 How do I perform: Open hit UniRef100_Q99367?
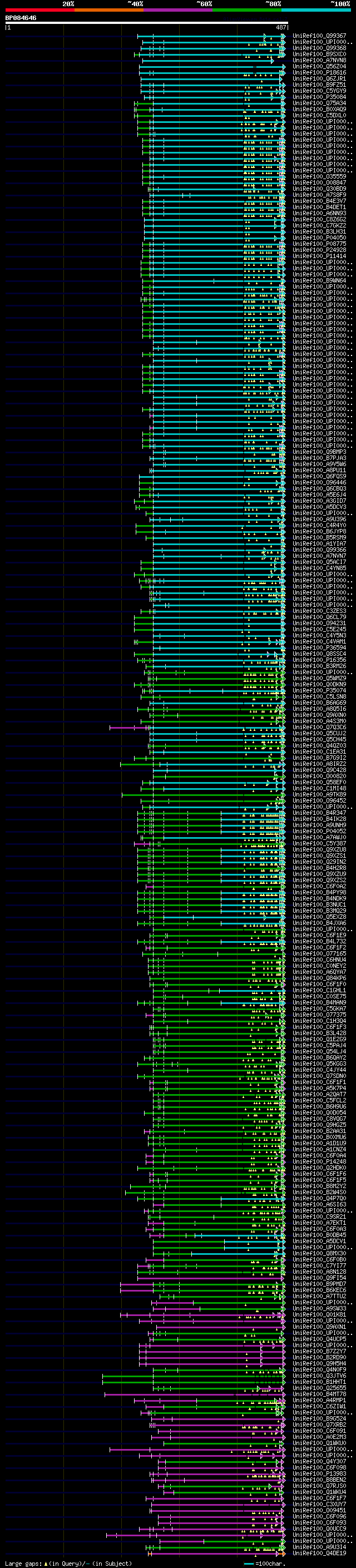click(x=319, y=36)
